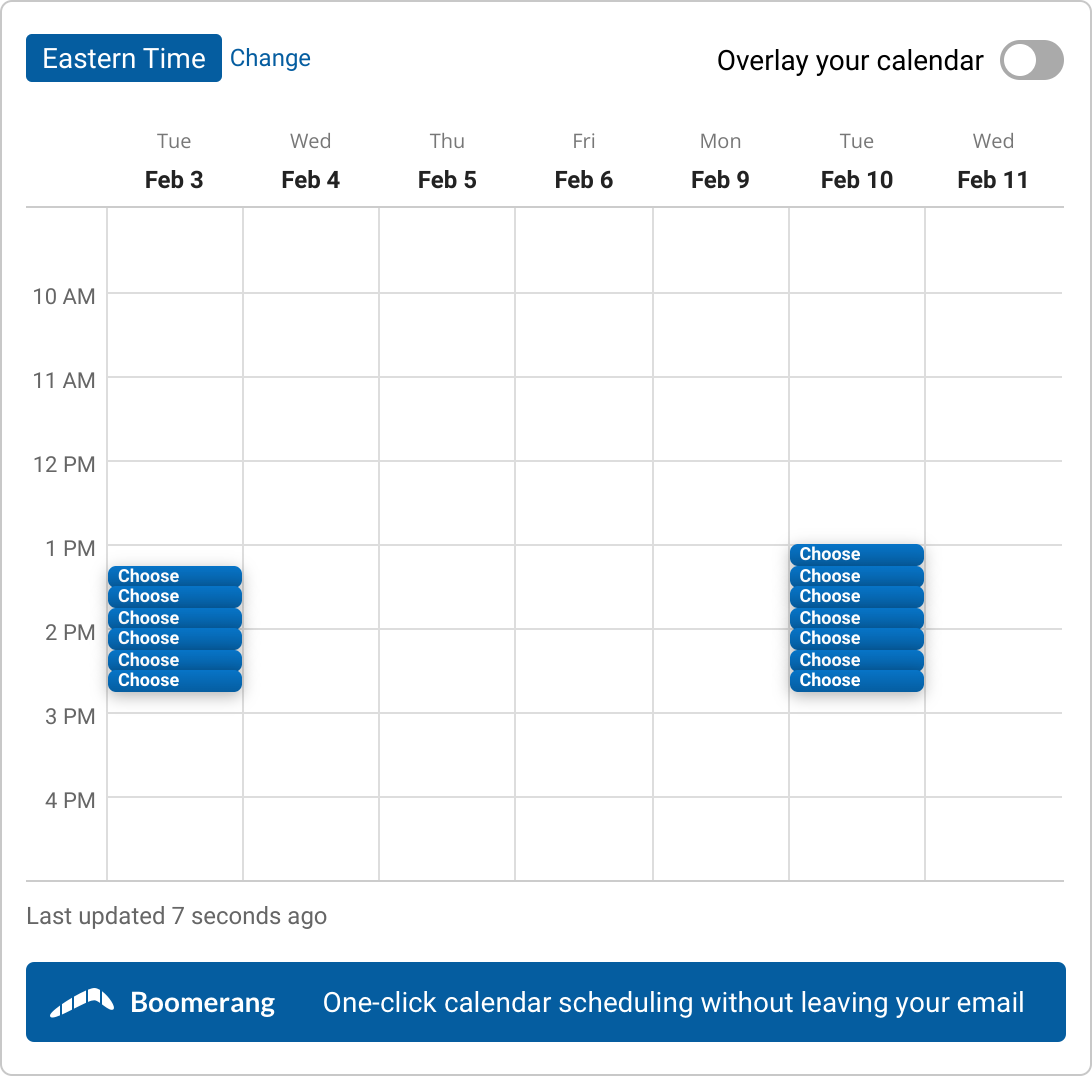
Task: Click the Tue Feb 10 column header
Action: click(x=857, y=162)
